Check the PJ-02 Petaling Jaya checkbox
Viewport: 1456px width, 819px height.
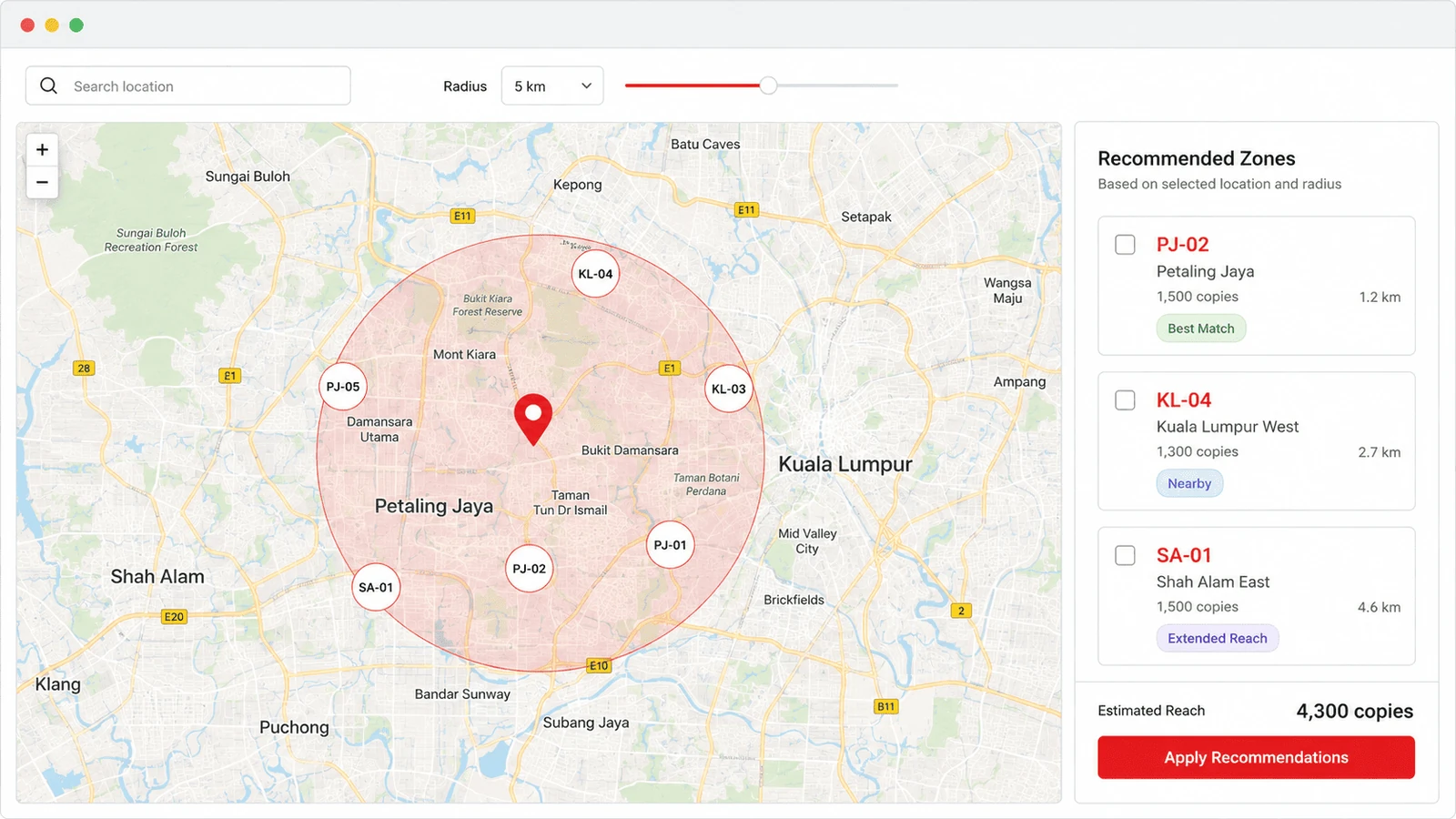pyautogui.click(x=1126, y=245)
